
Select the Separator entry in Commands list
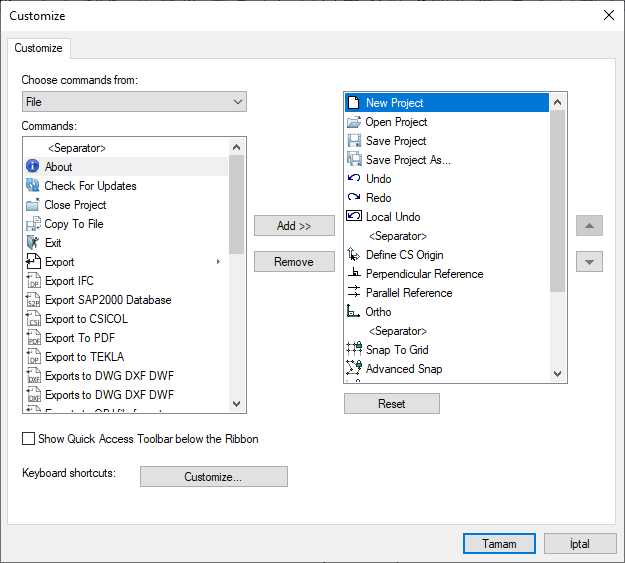pos(76,148)
